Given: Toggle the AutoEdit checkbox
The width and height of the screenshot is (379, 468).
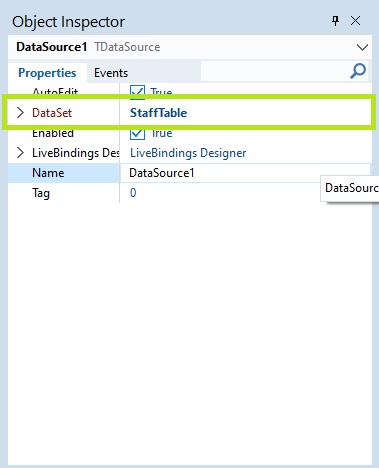Looking at the screenshot, I should pos(137,91).
